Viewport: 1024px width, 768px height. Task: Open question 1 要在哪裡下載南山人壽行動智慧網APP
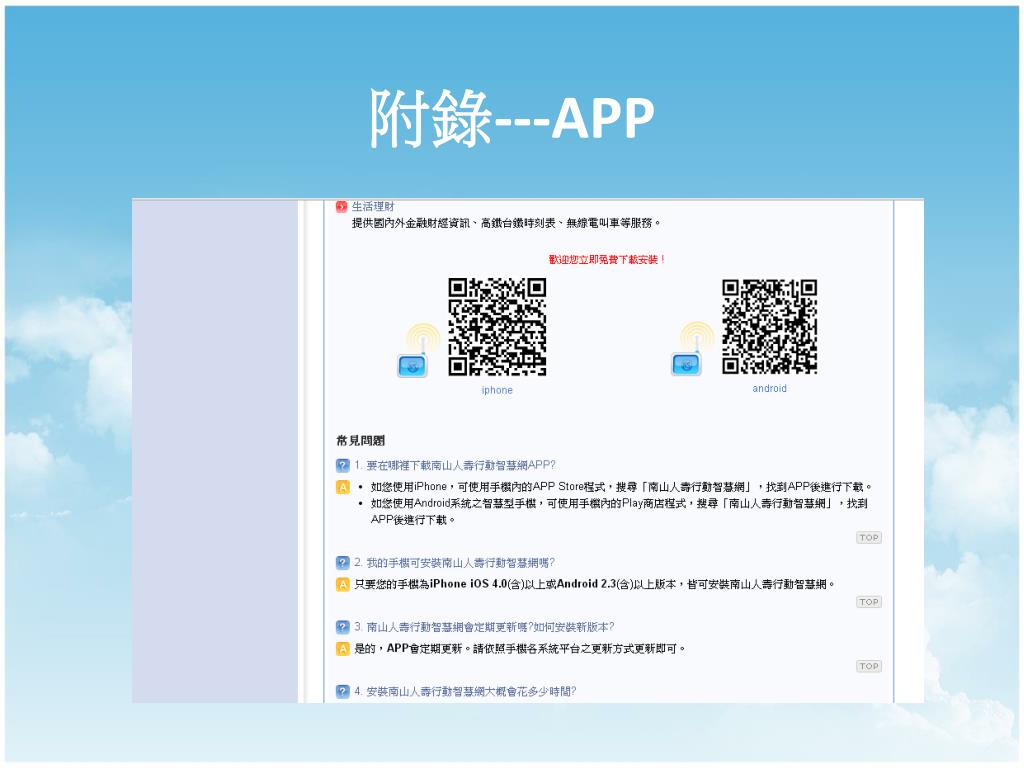(455, 465)
